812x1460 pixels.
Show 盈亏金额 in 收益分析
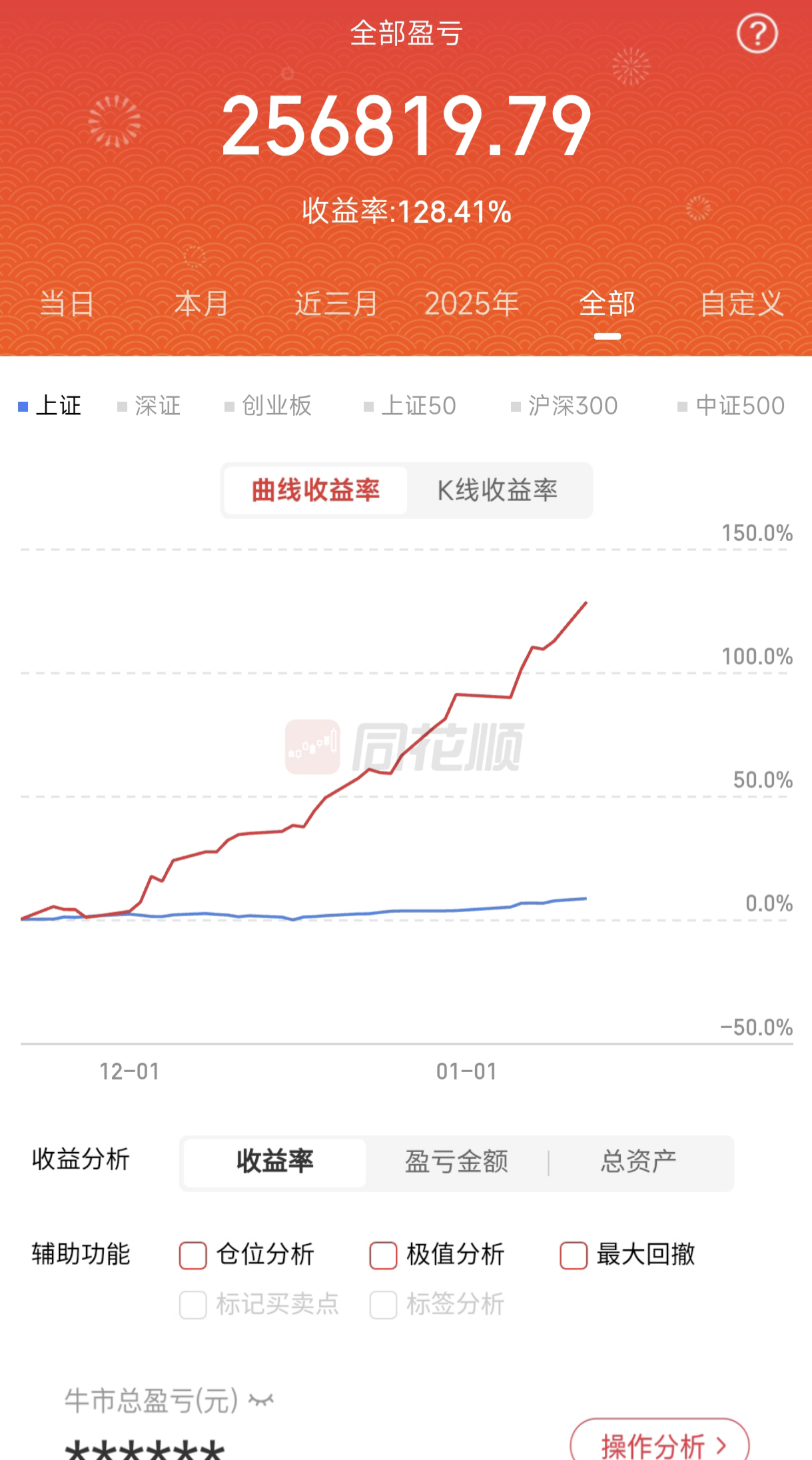click(x=456, y=1161)
